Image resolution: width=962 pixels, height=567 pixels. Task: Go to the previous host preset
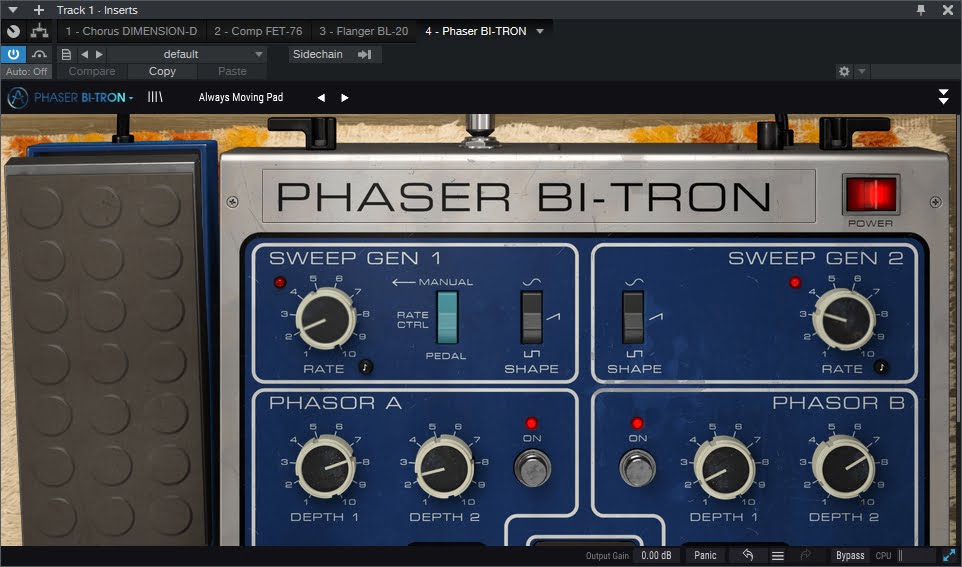click(85, 54)
